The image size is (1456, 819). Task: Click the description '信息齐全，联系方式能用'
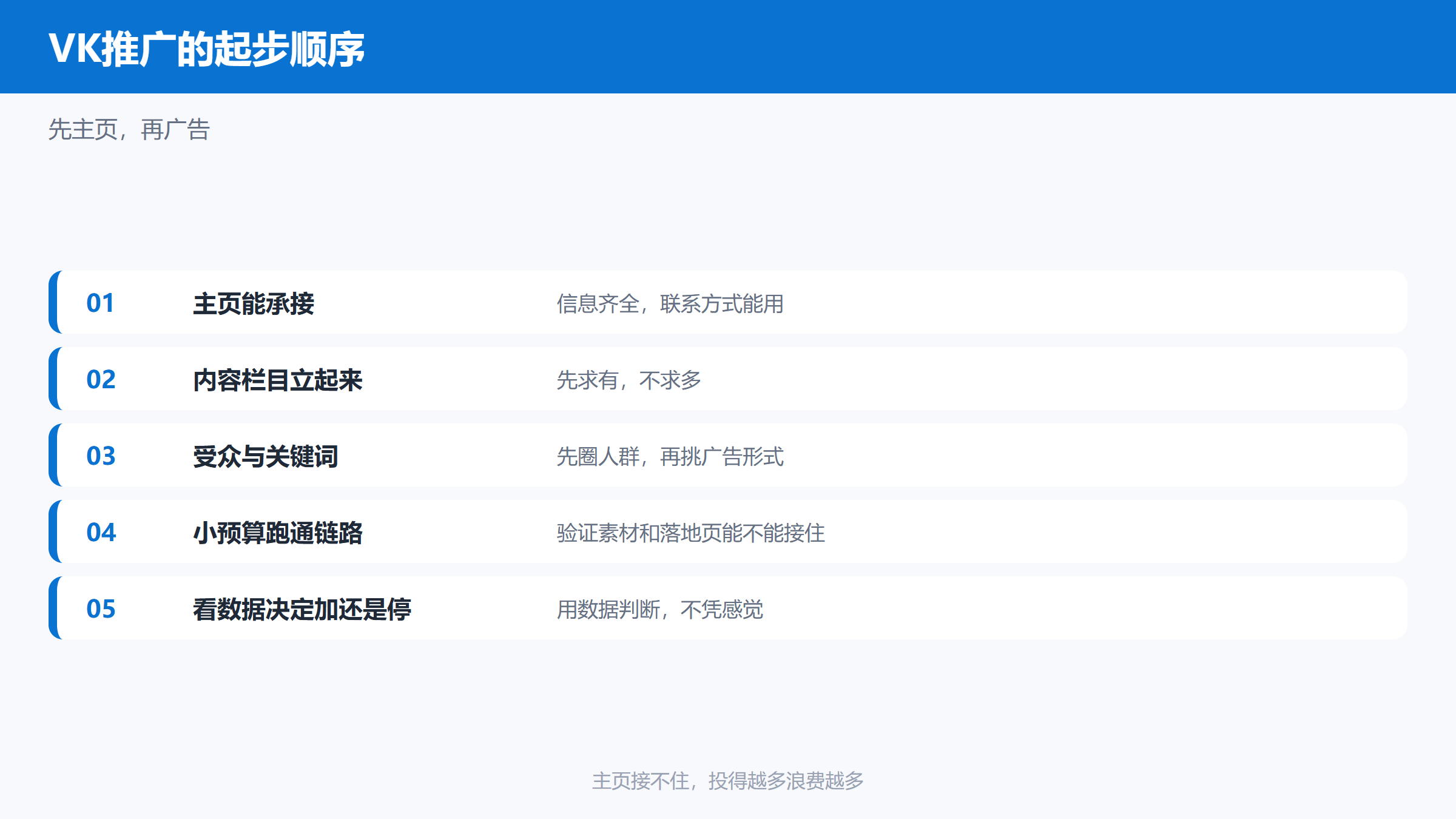670,303
